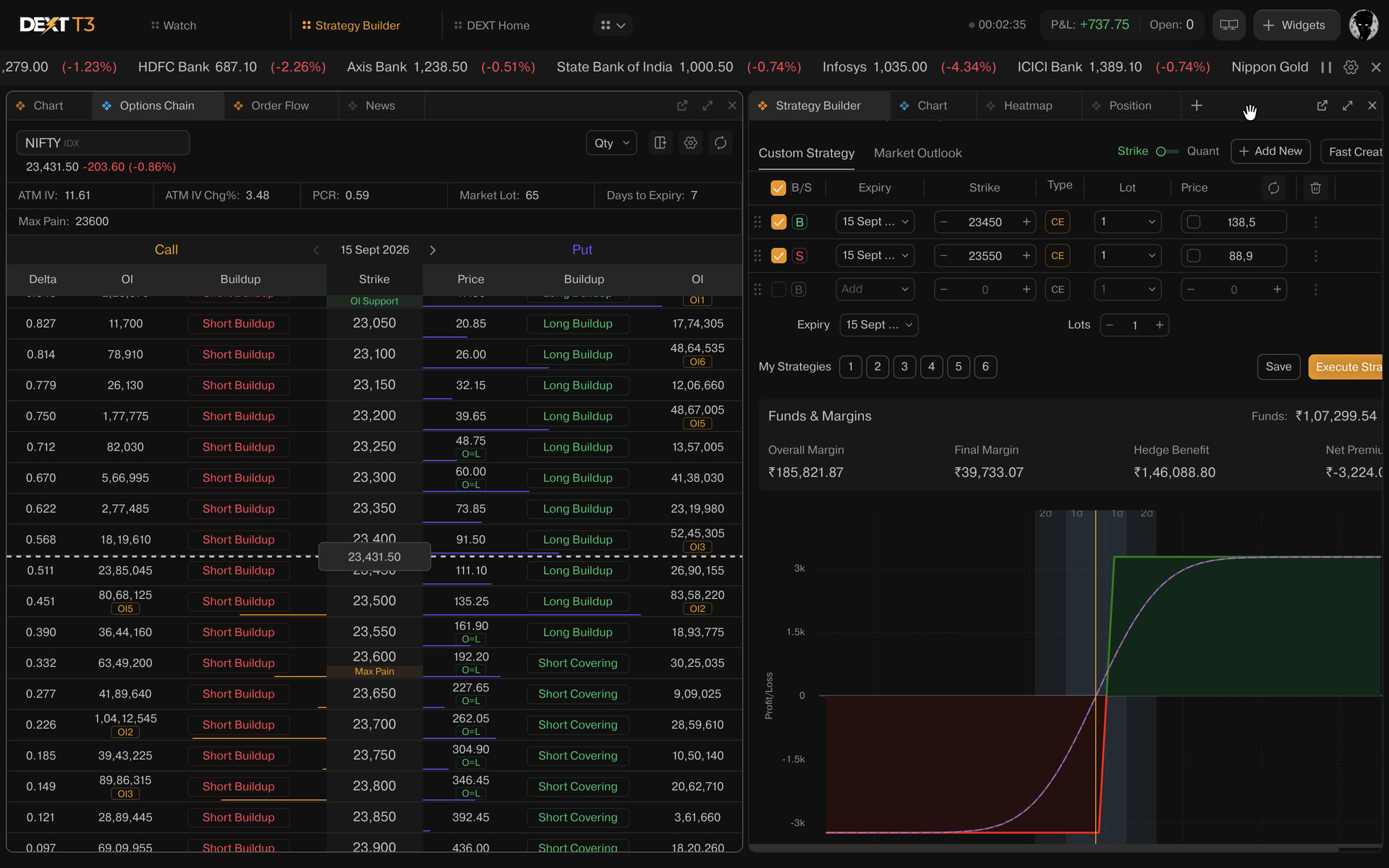Screen dimensions: 1389x868
Task: Delete all strategy legs with trash icon
Action: [1316, 188]
